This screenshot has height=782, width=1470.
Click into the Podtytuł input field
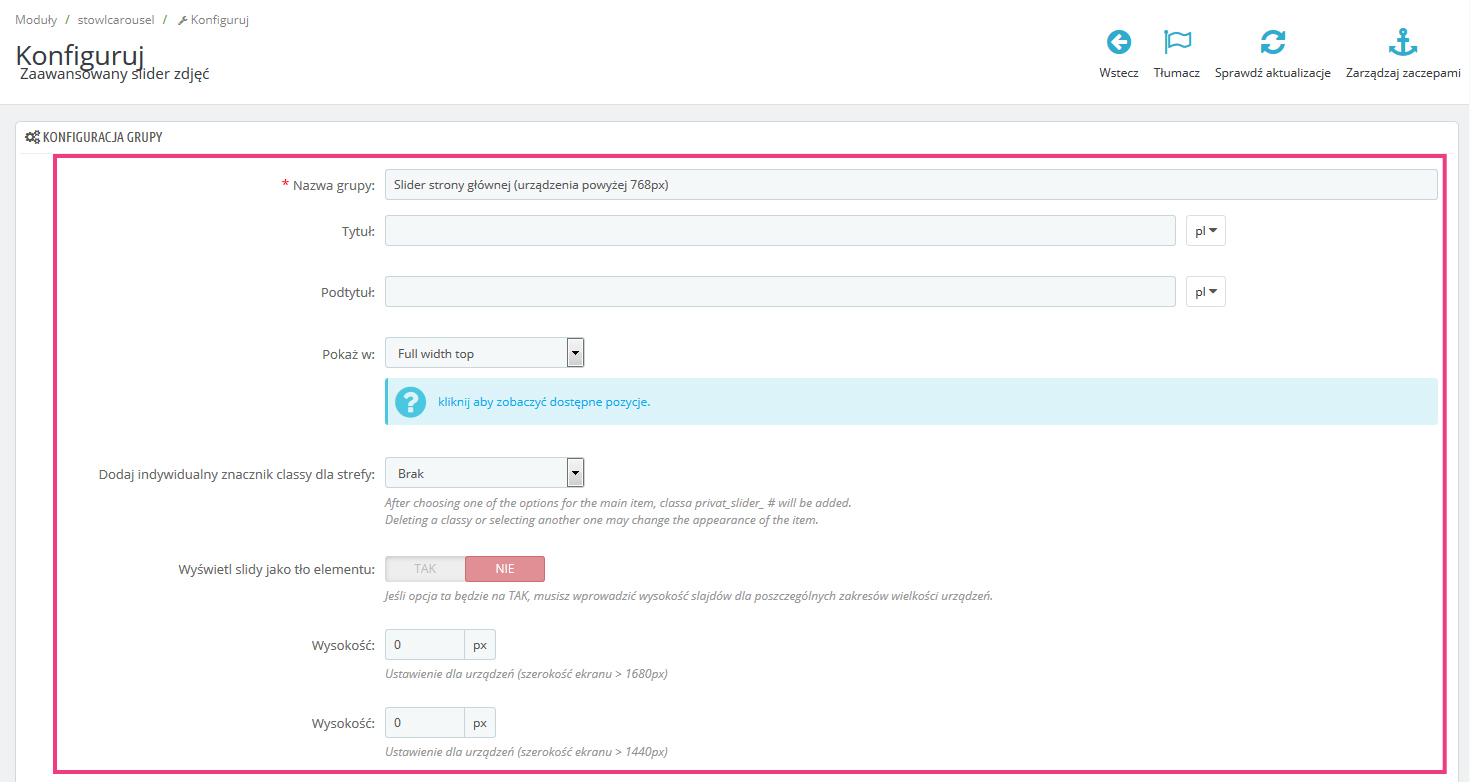[779, 292]
